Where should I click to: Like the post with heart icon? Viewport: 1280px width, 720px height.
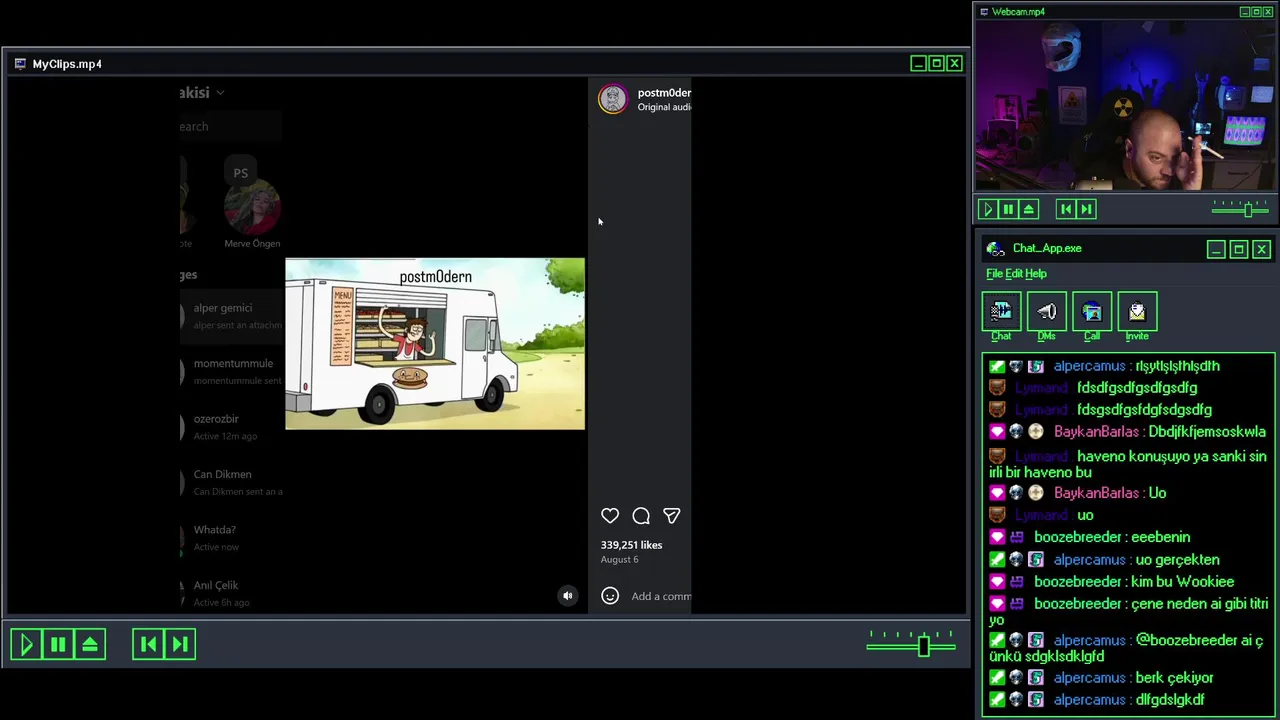[x=610, y=516]
